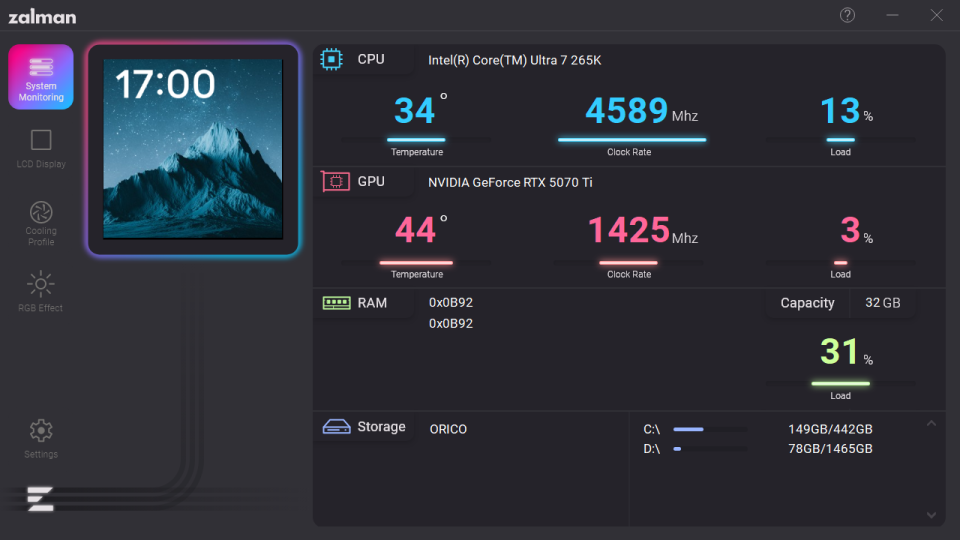Viewport: 960px width, 540px height.
Task: Click the NVIDIA GeForce RTX 5070 Ti name
Action: click(510, 182)
